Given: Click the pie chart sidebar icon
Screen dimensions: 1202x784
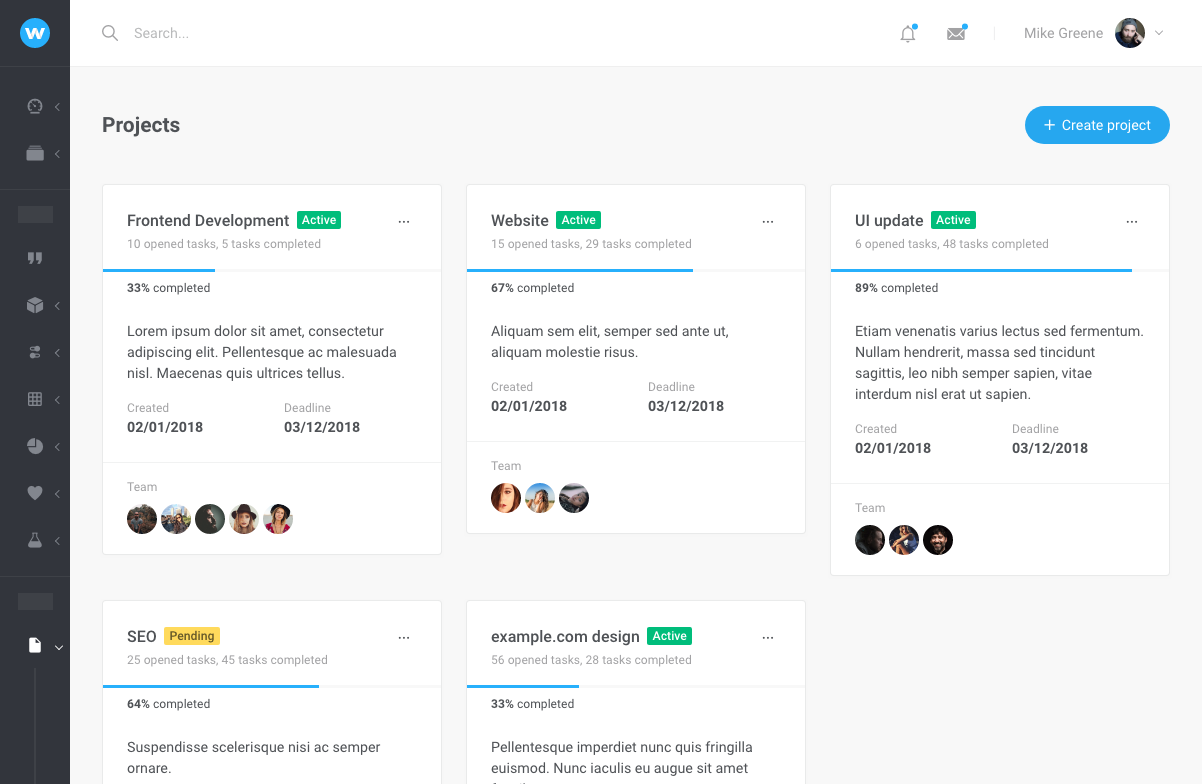Looking at the screenshot, I should point(35,446).
